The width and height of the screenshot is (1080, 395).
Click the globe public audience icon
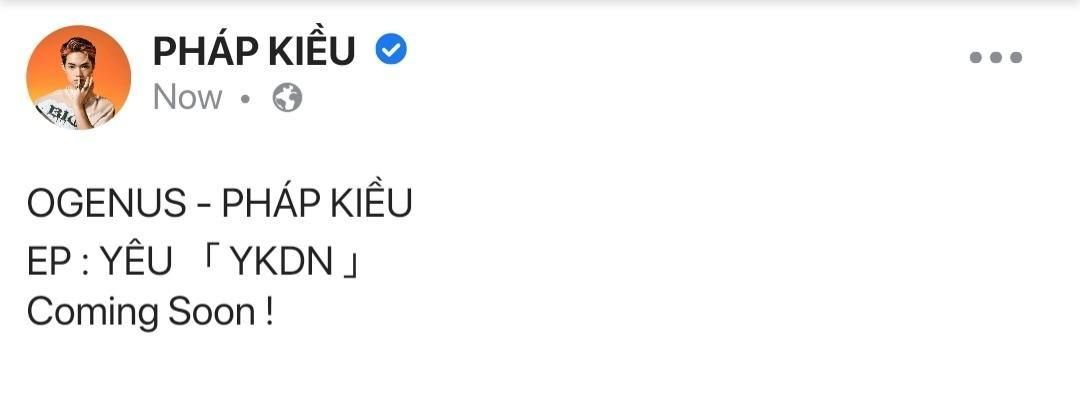[287, 98]
